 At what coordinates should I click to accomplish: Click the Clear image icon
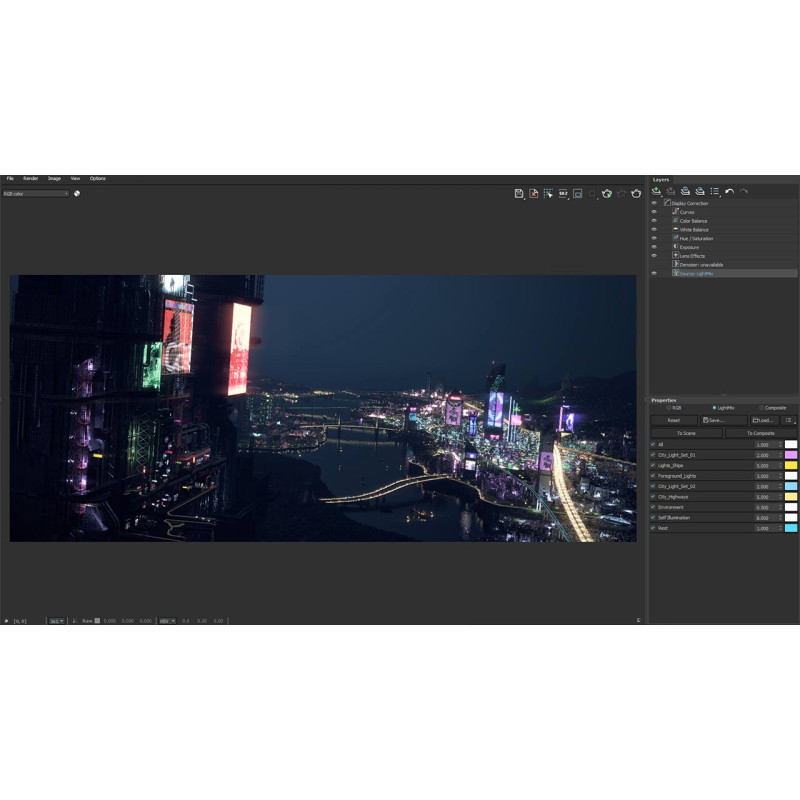tap(534, 193)
